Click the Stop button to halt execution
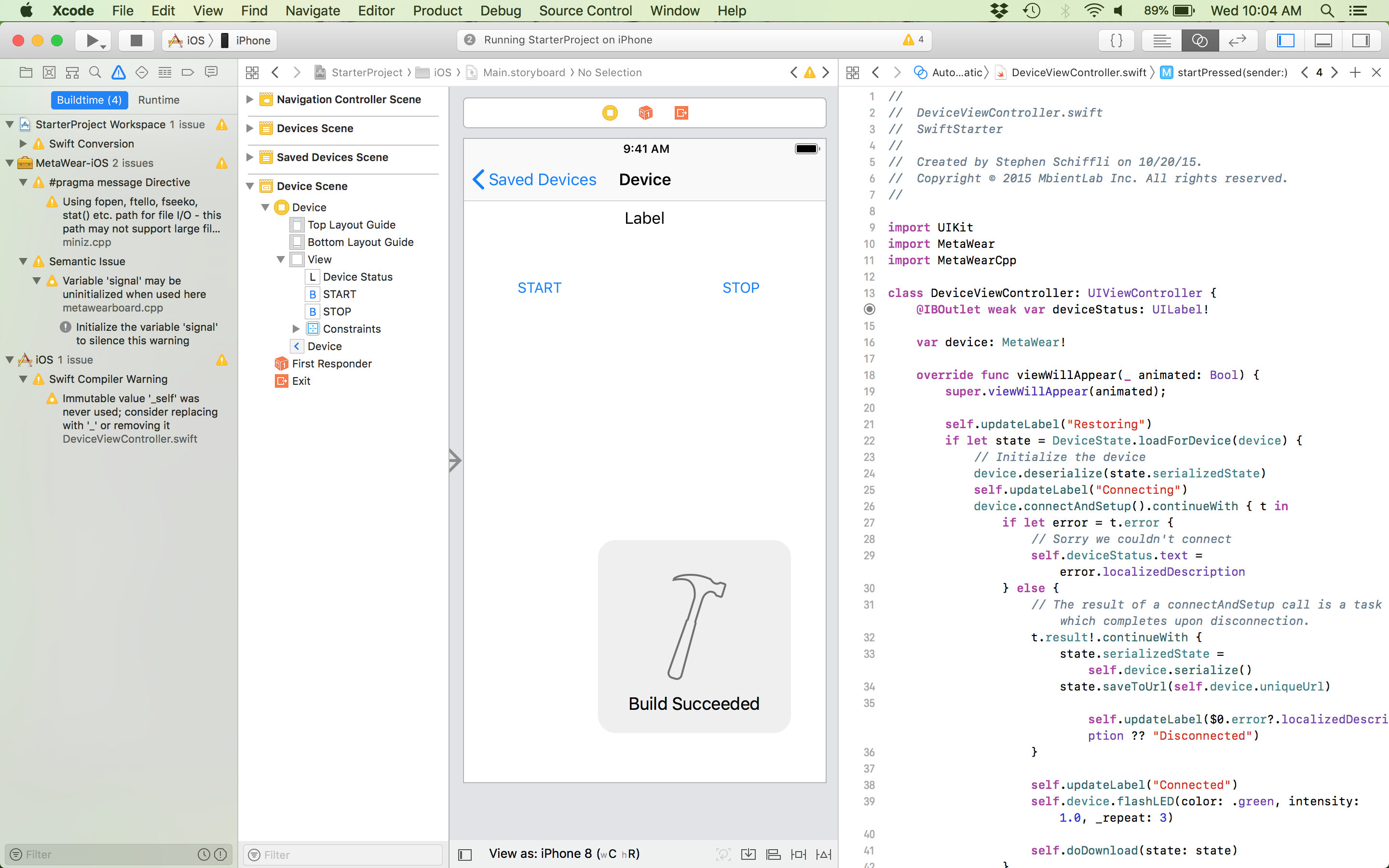The width and height of the screenshot is (1389, 868). [137, 40]
